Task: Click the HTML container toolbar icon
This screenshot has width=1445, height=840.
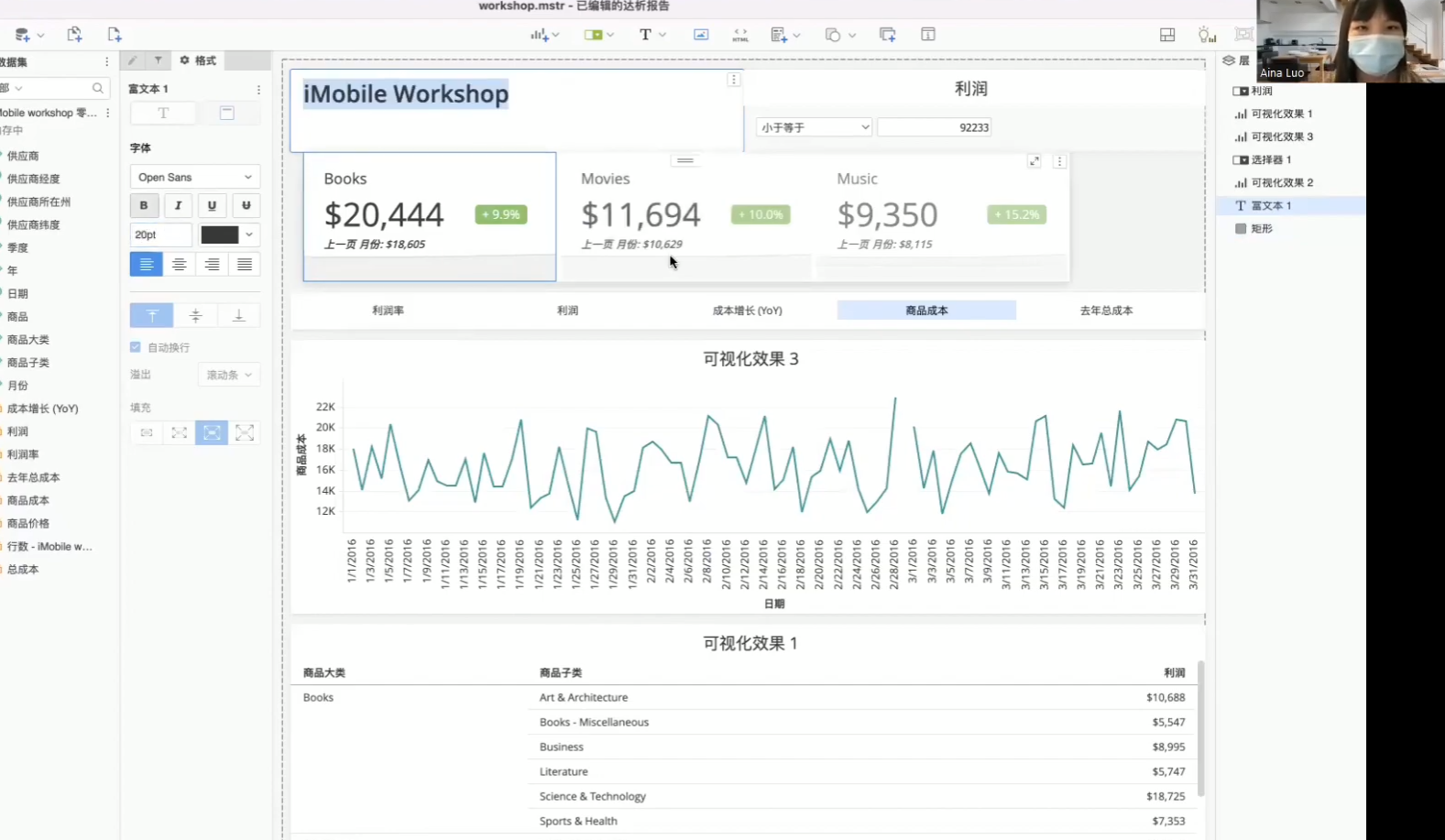Action: [x=740, y=35]
